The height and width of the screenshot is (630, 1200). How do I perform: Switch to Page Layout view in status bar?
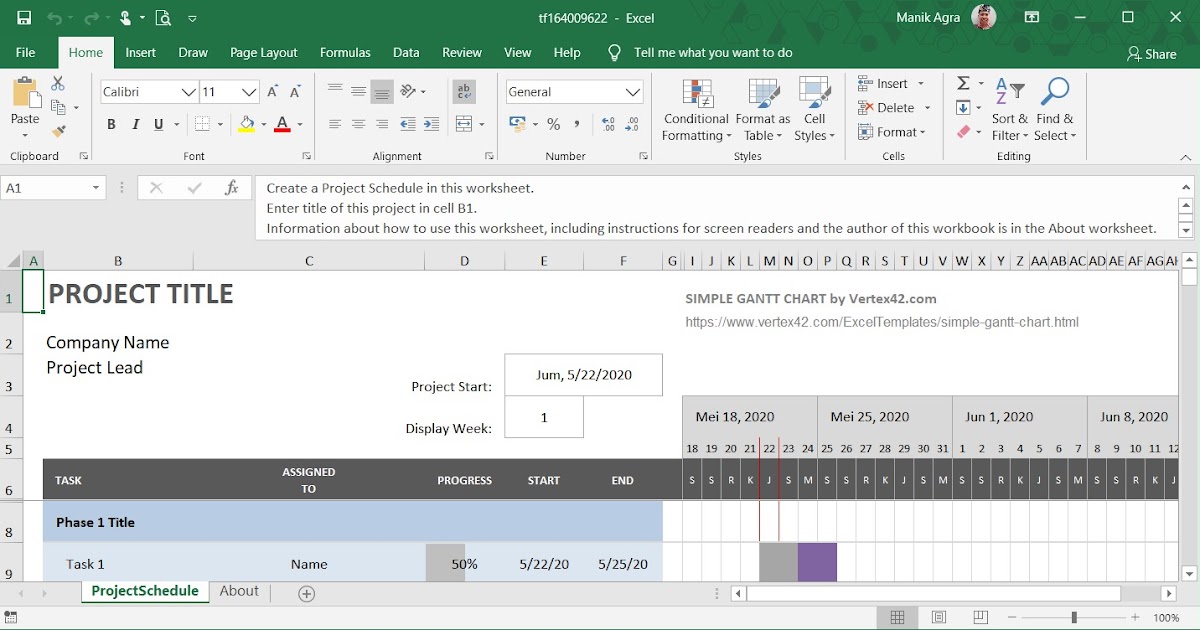940,617
